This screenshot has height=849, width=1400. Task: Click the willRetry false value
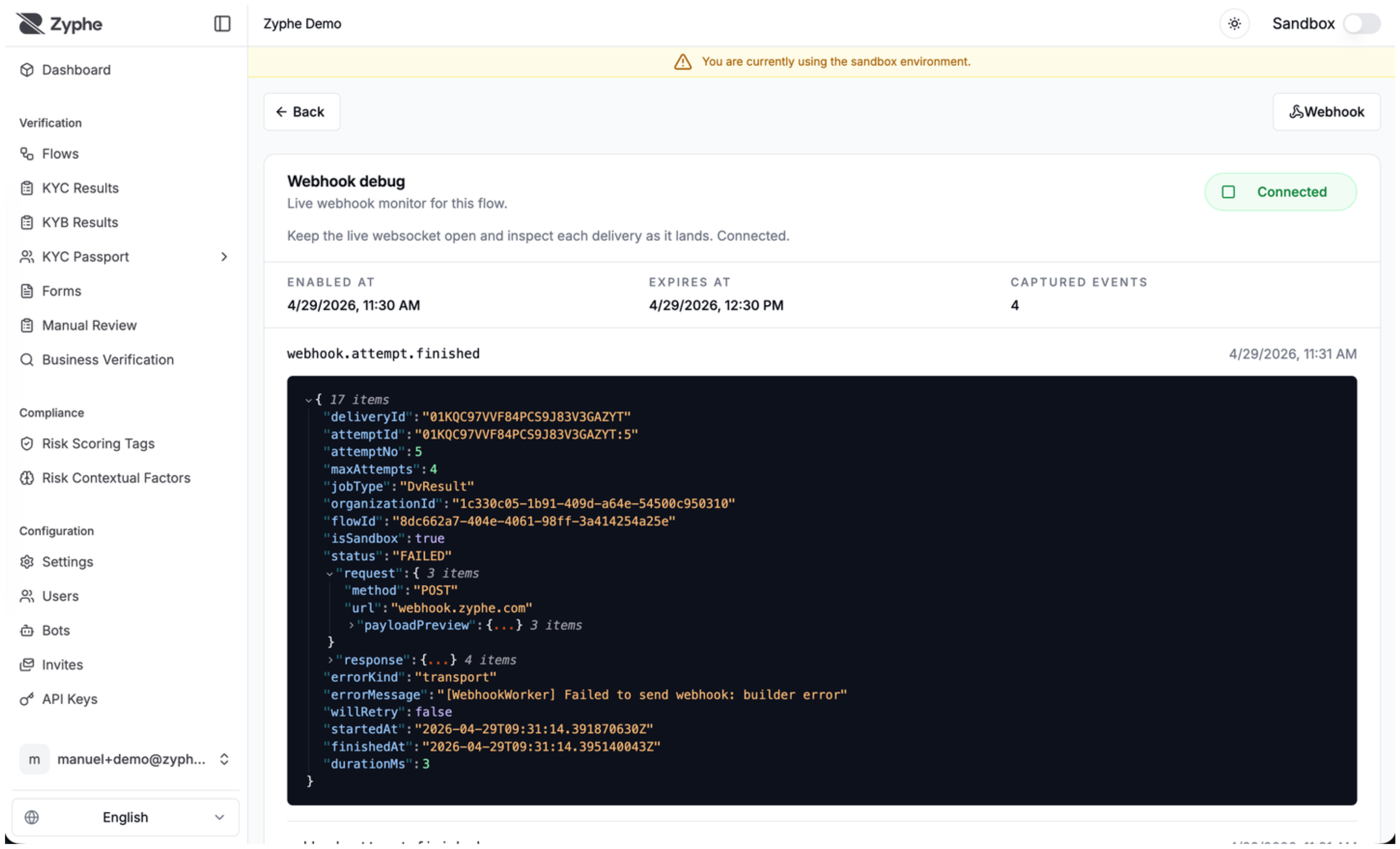point(433,712)
